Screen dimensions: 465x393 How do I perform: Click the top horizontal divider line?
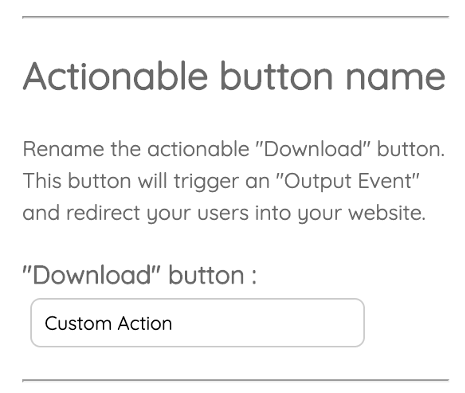pos(235,16)
